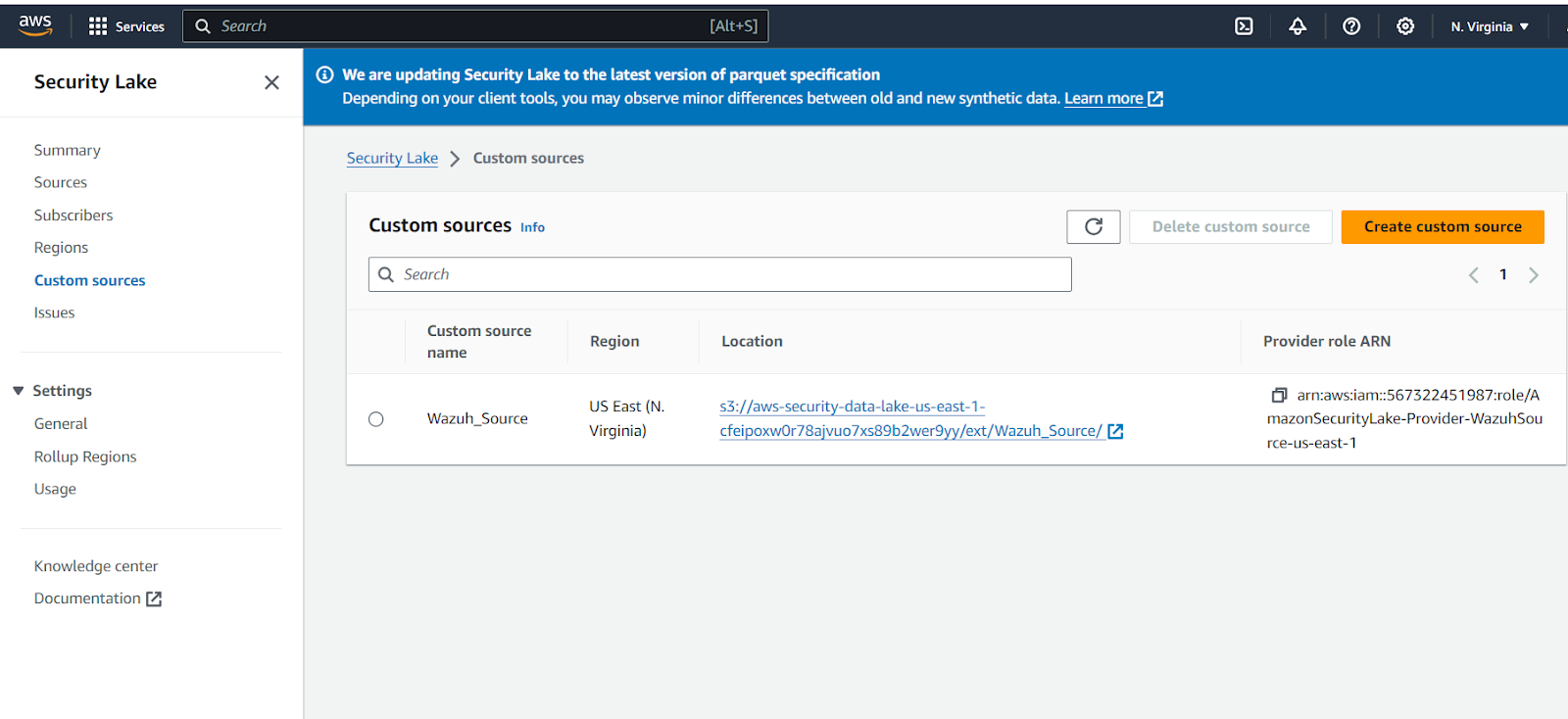The image size is (1568, 719).
Task: Open the settings gear icon
Action: click(x=1405, y=26)
